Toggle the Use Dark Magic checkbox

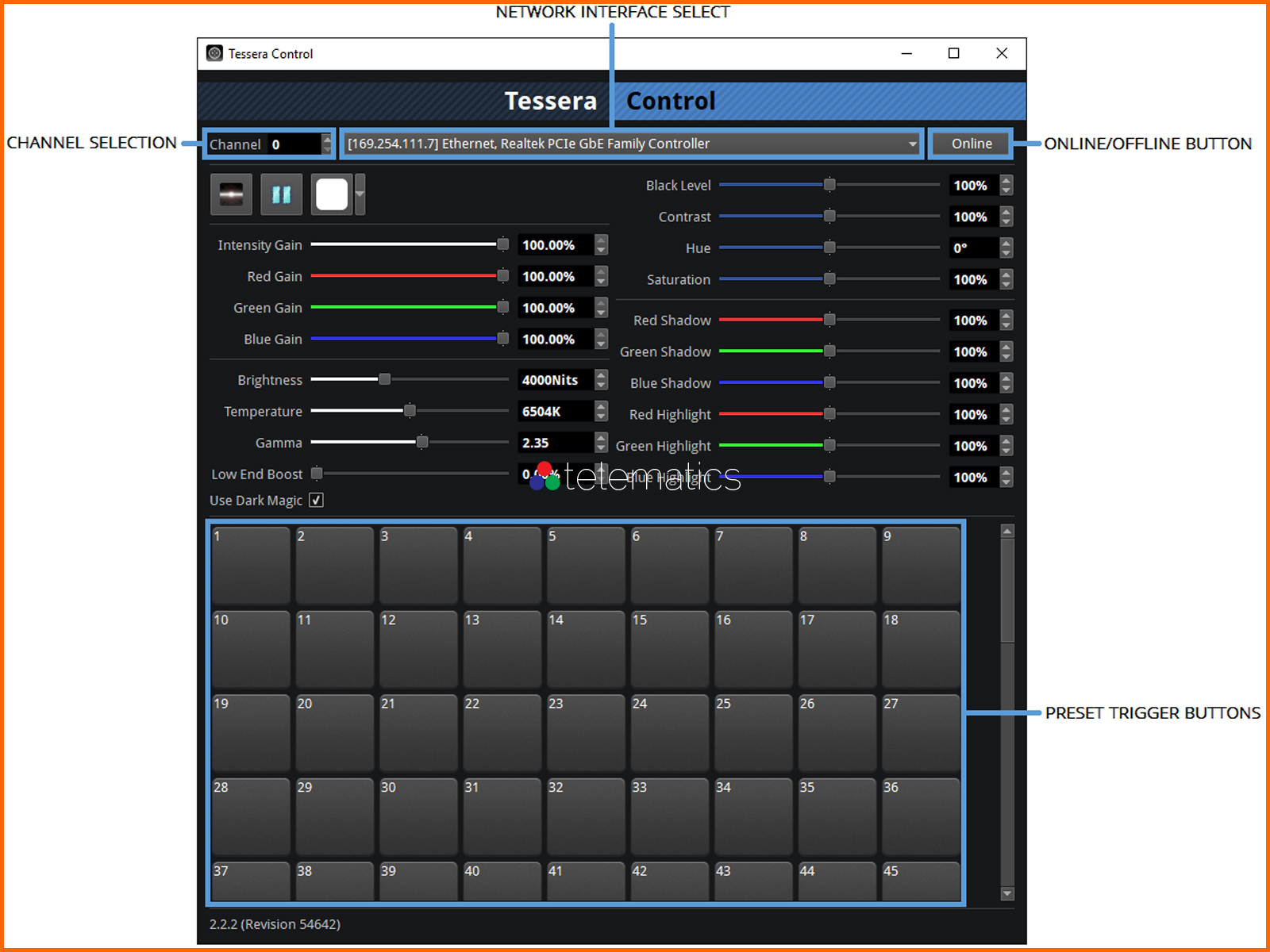316,500
